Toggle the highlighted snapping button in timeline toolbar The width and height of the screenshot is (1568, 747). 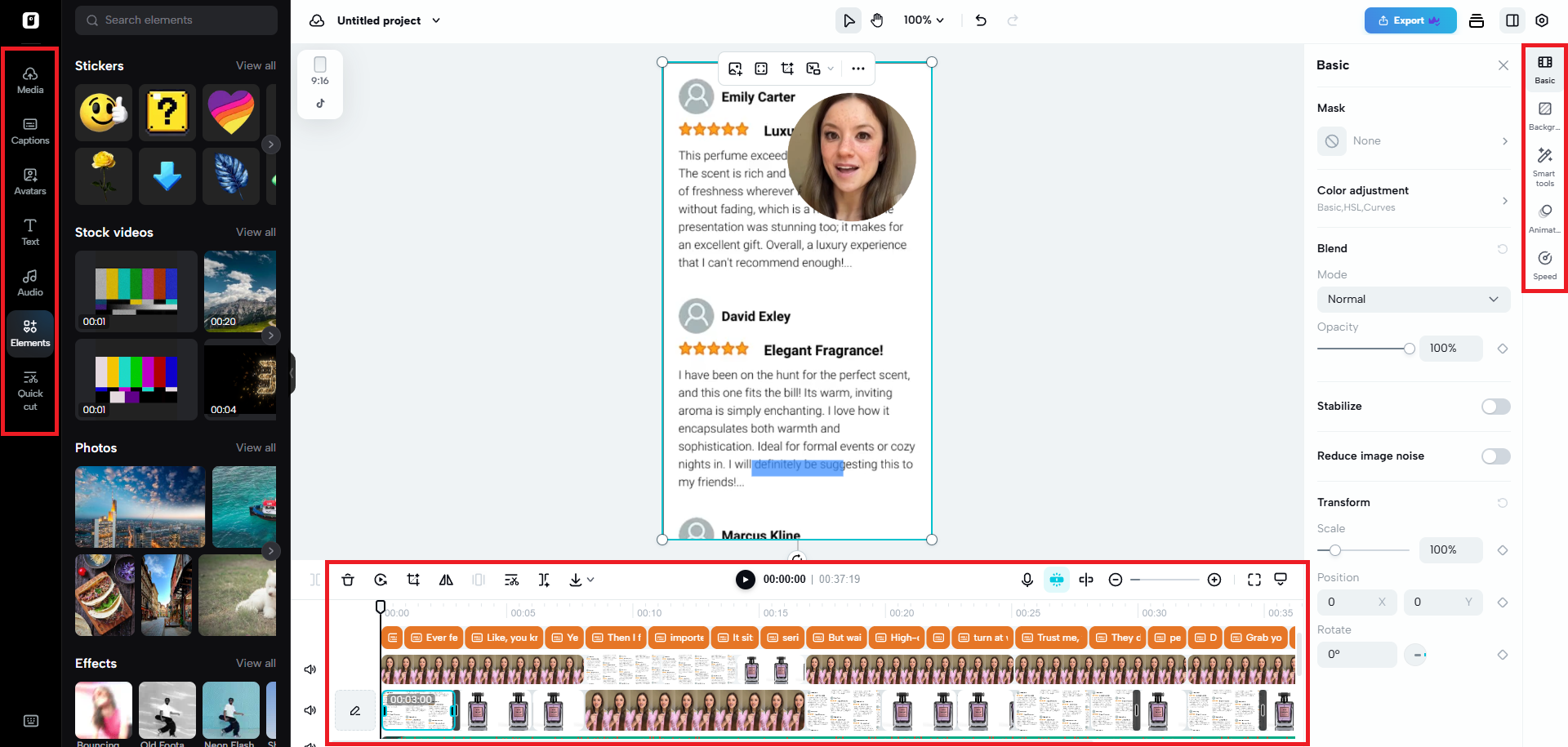point(1057,580)
